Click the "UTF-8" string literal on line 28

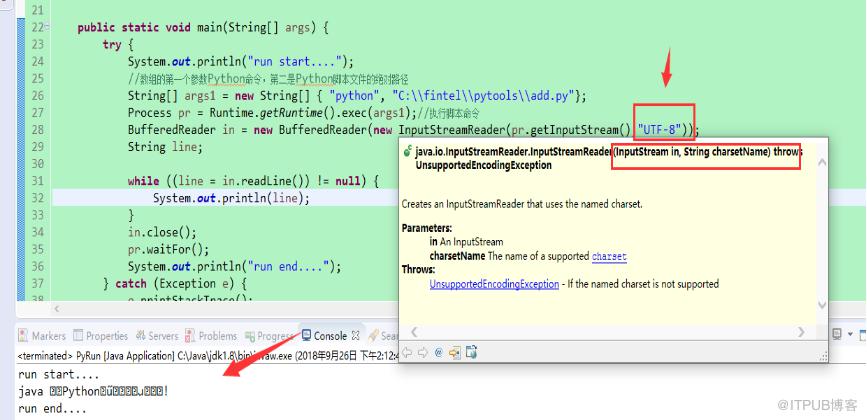[659, 130]
